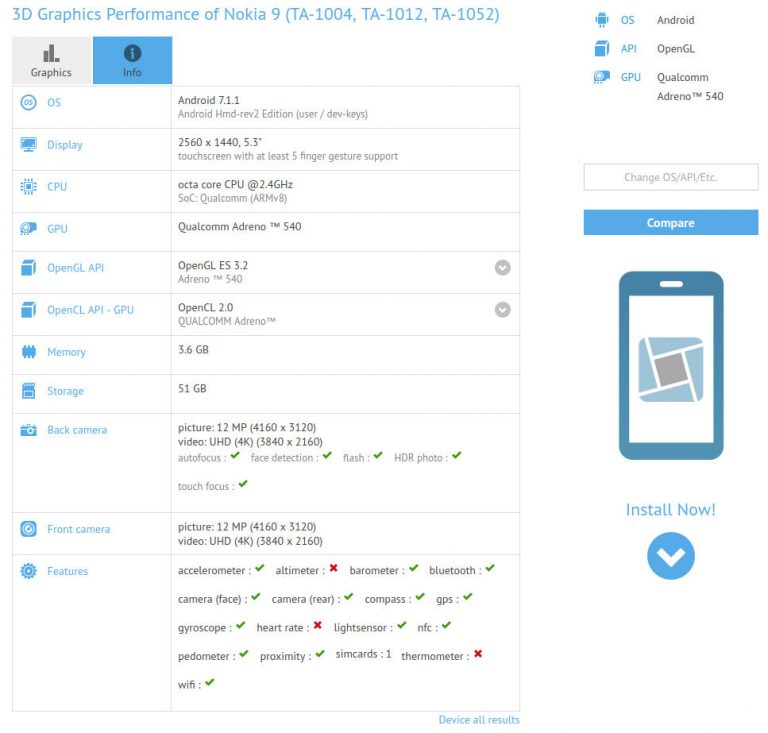Click the 3.6 GB memory value
Screen dimensions: 768x733
click(193, 350)
